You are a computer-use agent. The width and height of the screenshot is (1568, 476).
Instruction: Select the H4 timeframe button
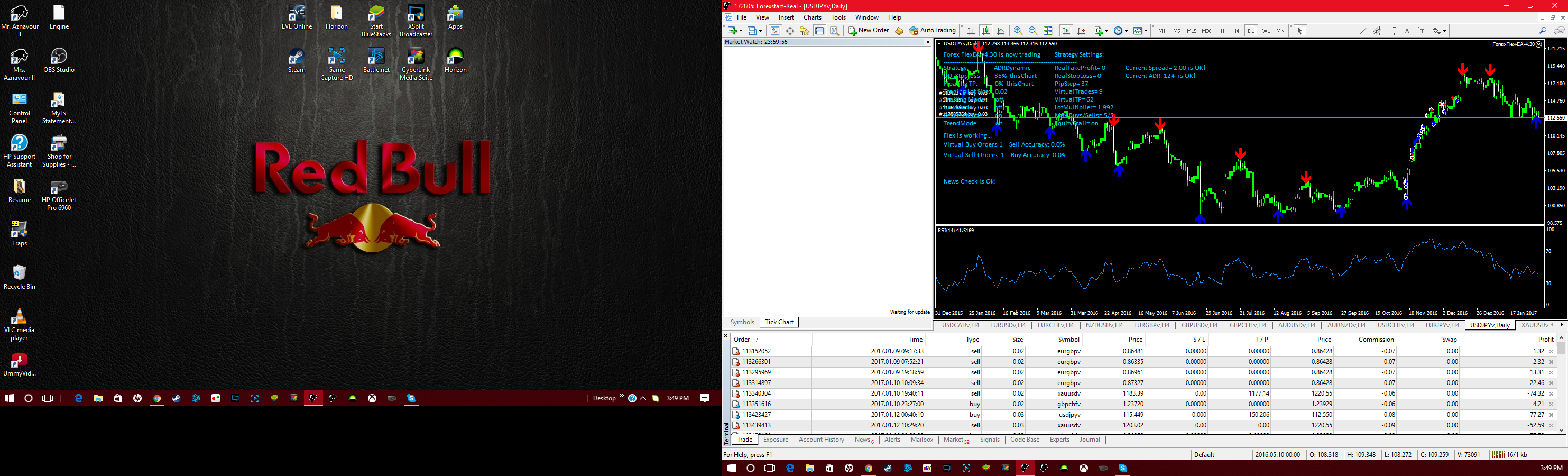(1236, 31)
